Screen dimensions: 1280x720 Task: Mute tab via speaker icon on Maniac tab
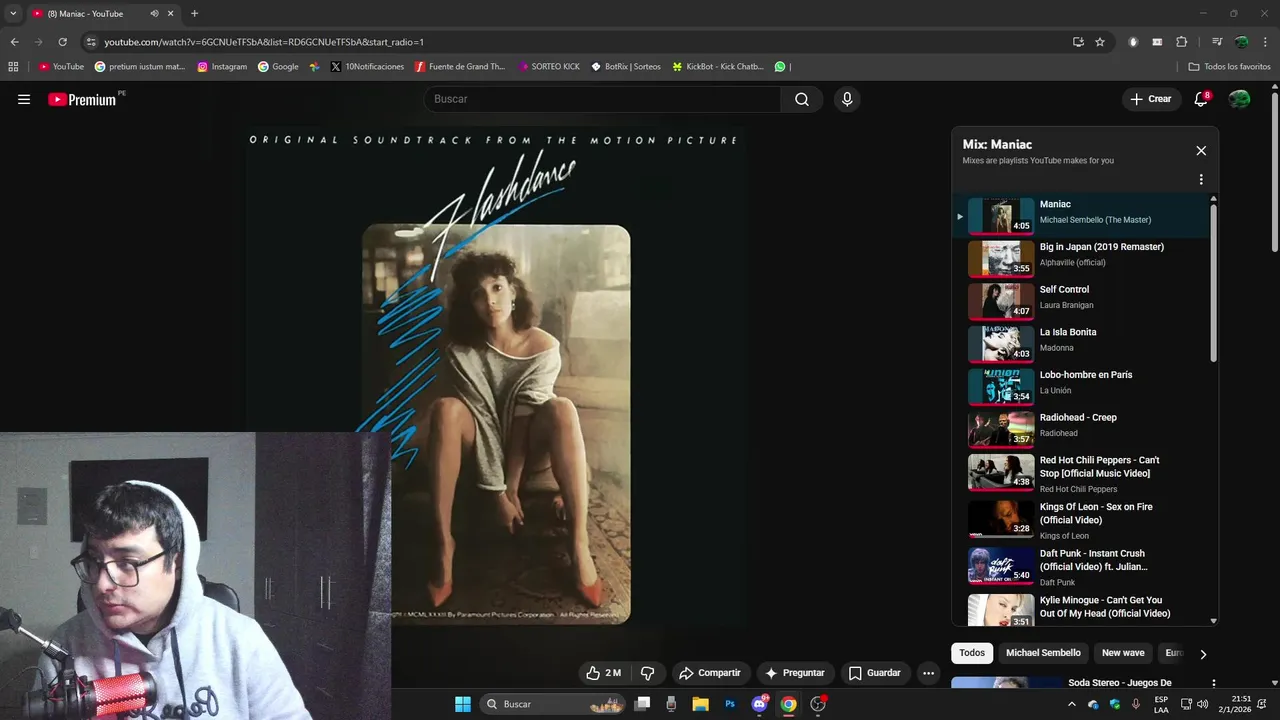154,14
